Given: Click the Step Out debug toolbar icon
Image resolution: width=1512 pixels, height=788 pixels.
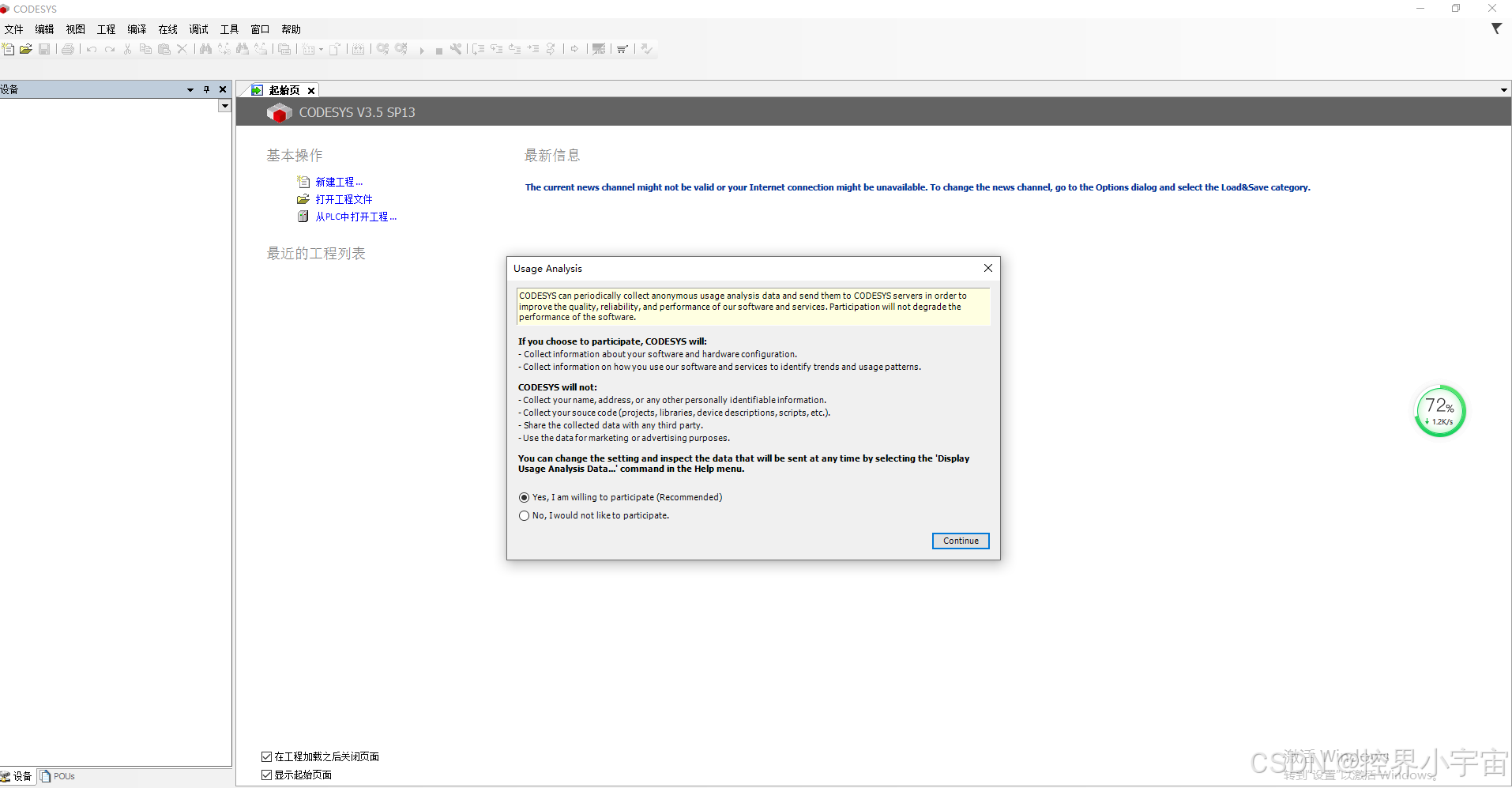Looking at the screenshot, I should coord(514,49).
